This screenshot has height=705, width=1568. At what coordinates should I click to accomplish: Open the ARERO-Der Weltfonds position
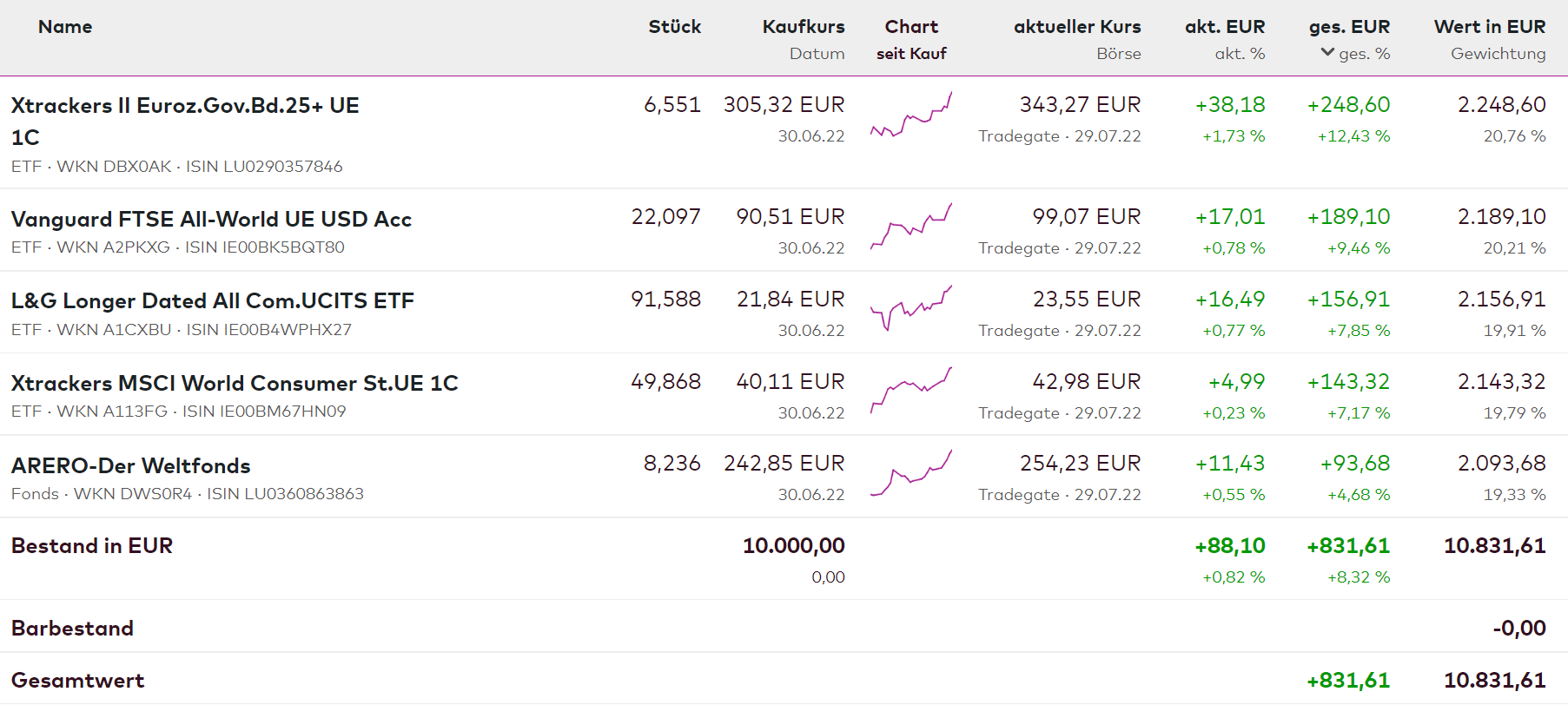(130, 465)
